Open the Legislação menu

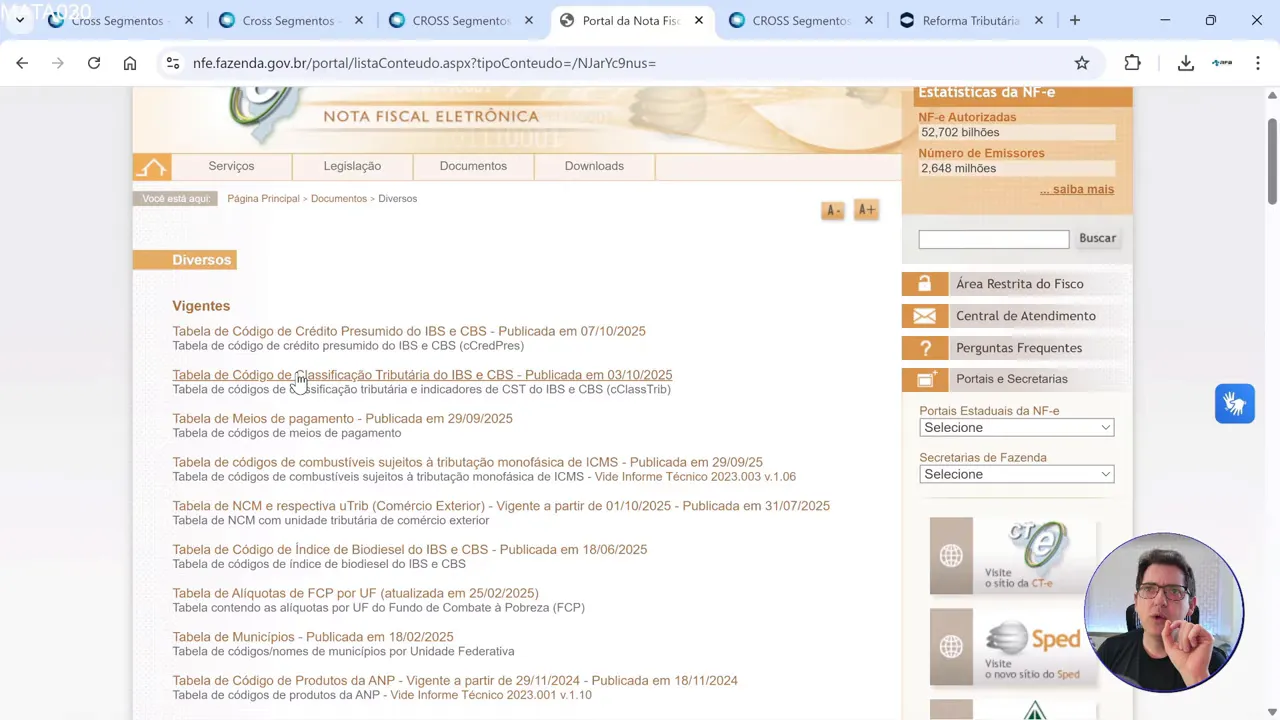[351, 166]
